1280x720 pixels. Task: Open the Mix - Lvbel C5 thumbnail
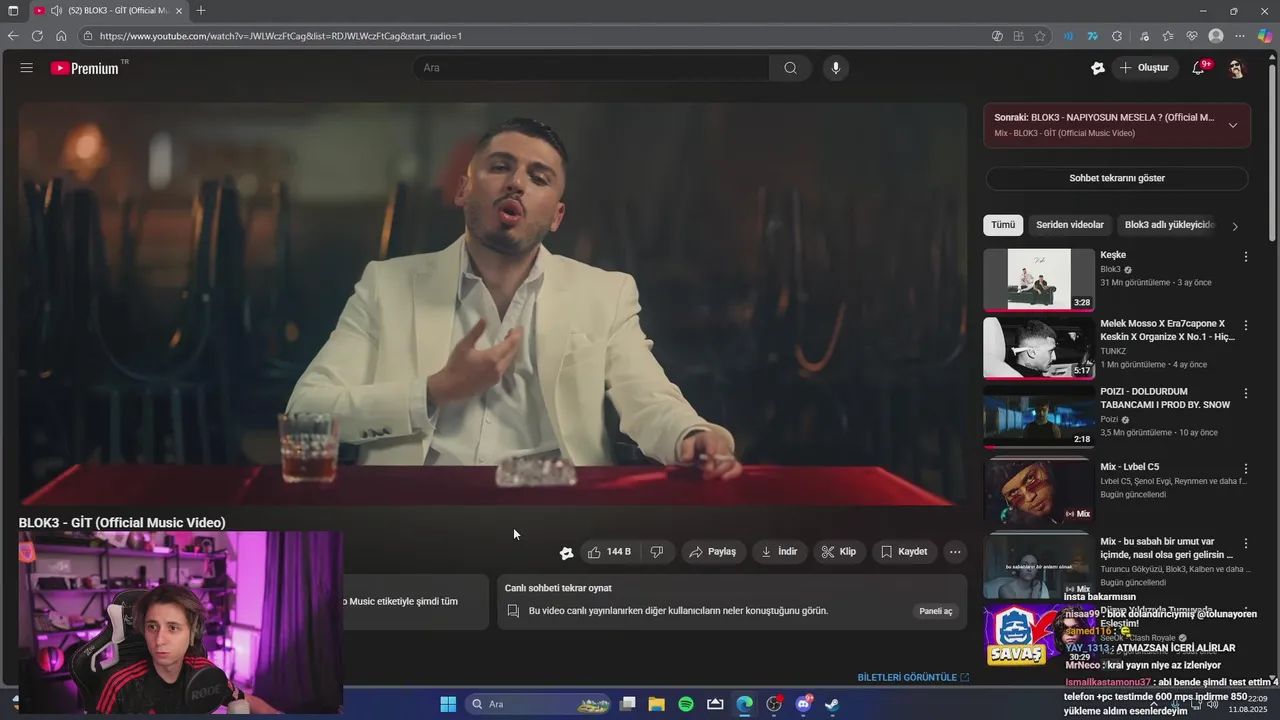(x=1039, y=491)
